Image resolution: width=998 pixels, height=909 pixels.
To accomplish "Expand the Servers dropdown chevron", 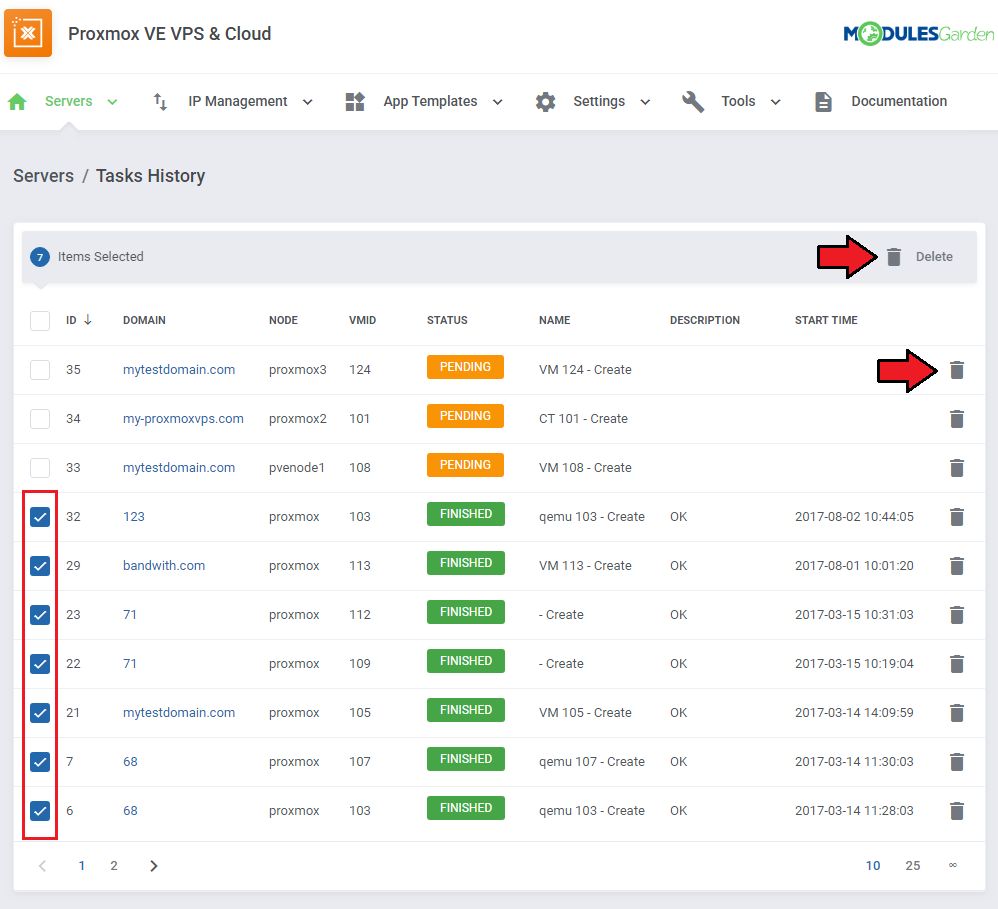I will pyautogui.click(x=112, y=102).
